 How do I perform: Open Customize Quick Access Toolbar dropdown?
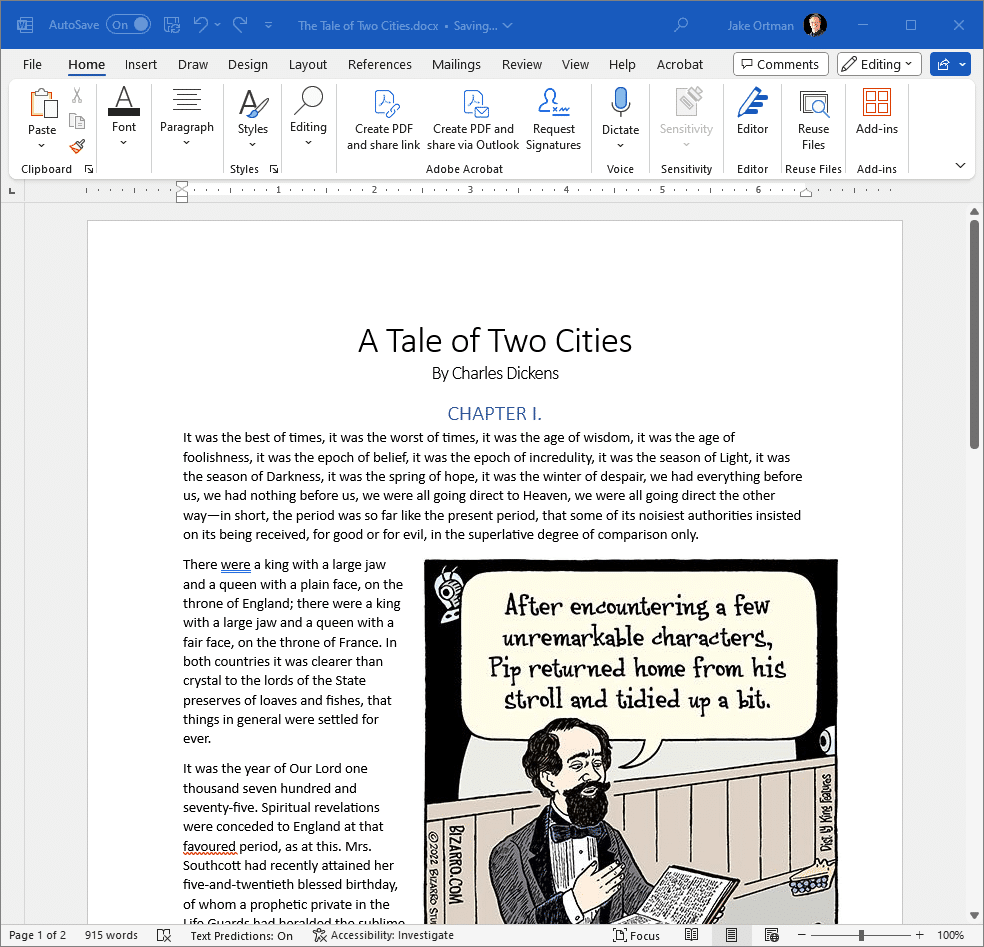268,26
